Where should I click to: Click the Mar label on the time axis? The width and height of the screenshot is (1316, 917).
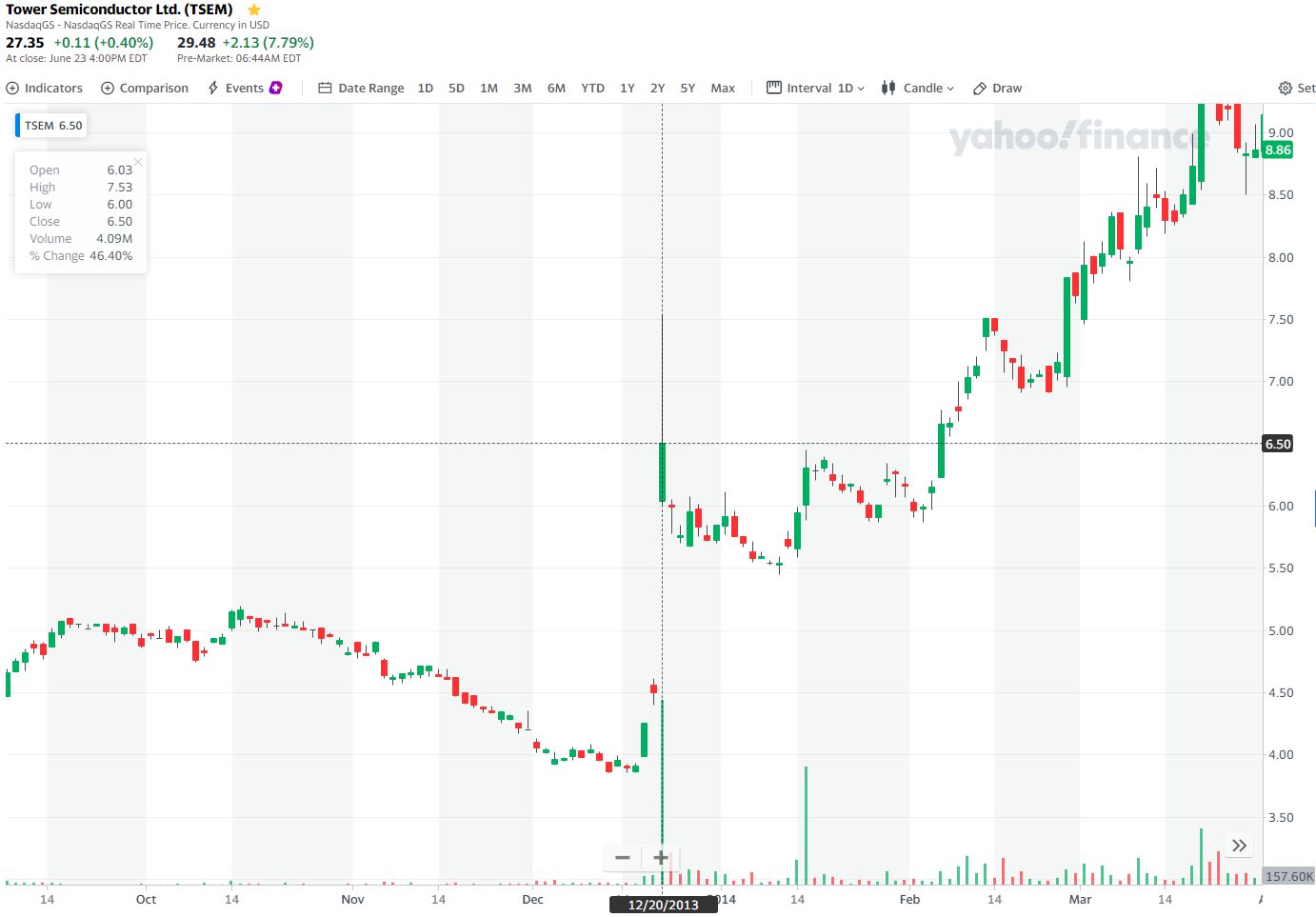1080,899
